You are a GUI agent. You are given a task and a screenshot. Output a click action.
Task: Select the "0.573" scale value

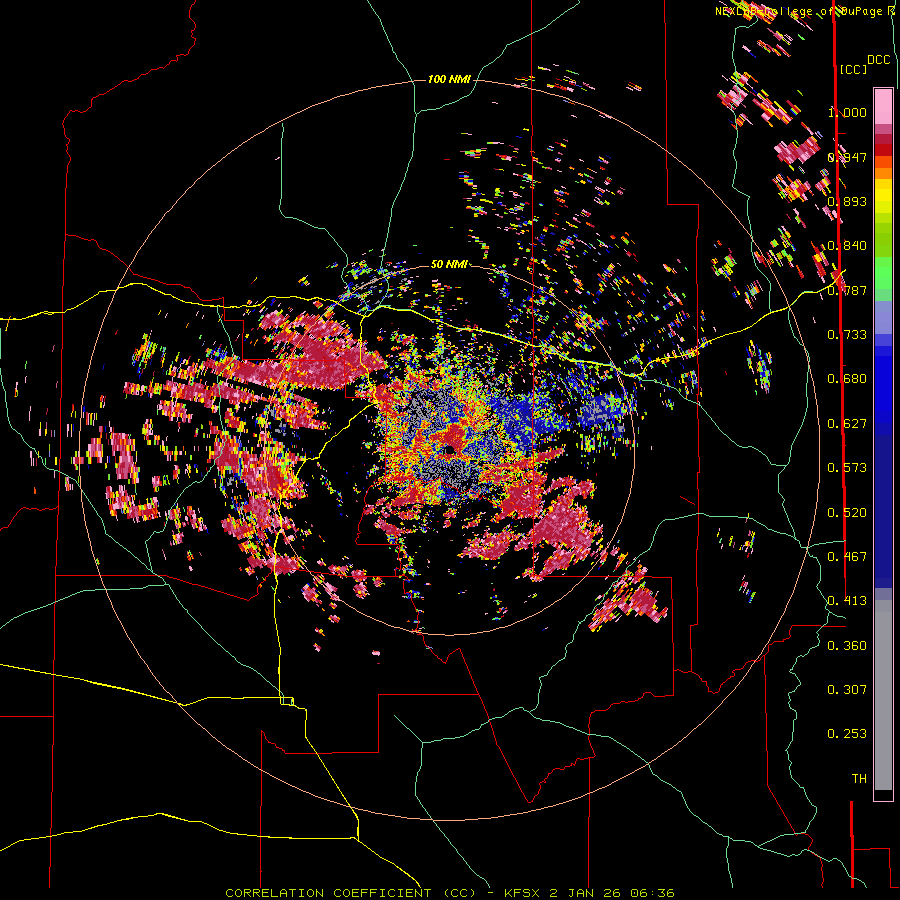click(x=847, y=468)
